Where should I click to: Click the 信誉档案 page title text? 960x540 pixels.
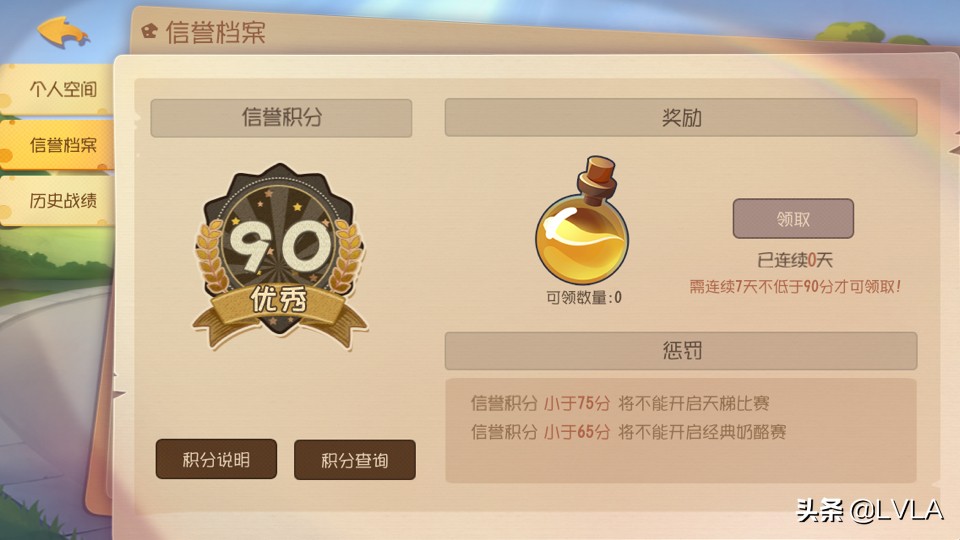pyautogui.click(x=216, y=32)
